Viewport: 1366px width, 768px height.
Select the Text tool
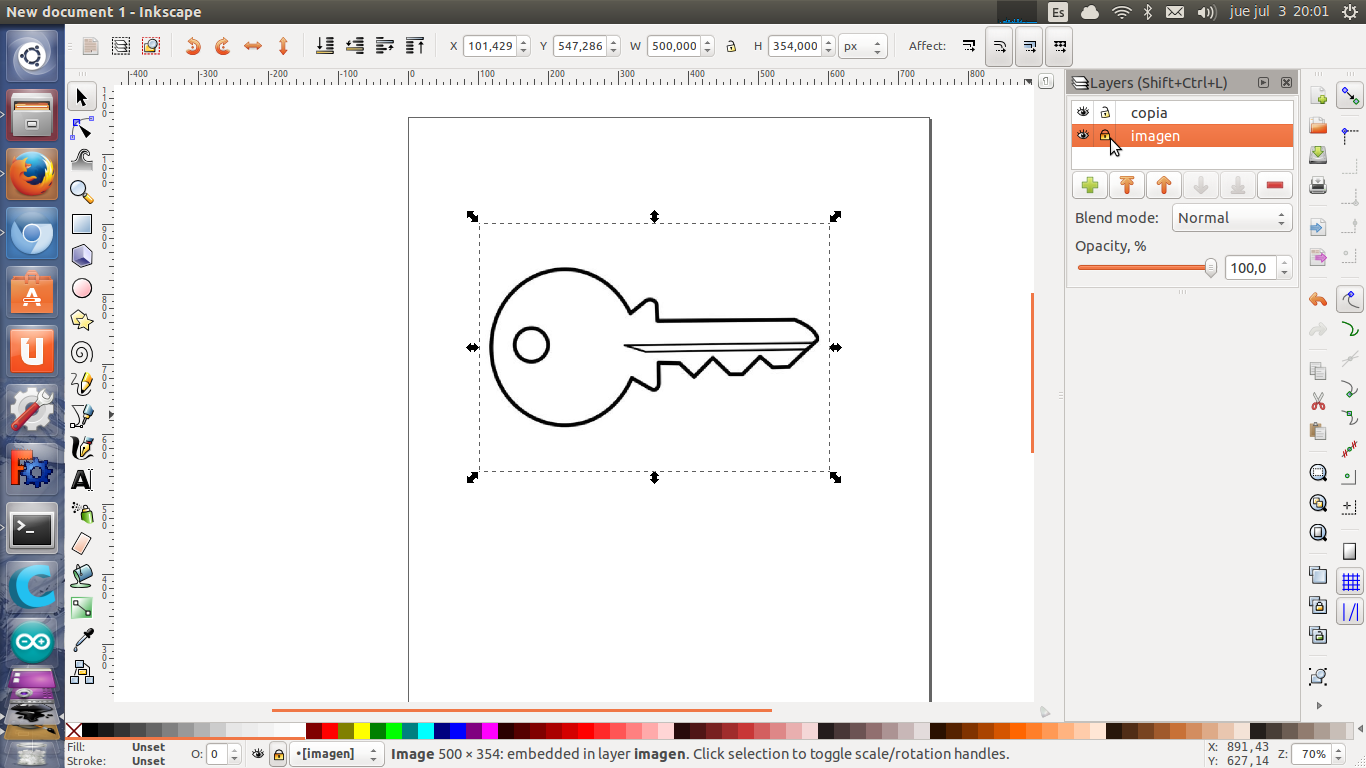[82, 480]
